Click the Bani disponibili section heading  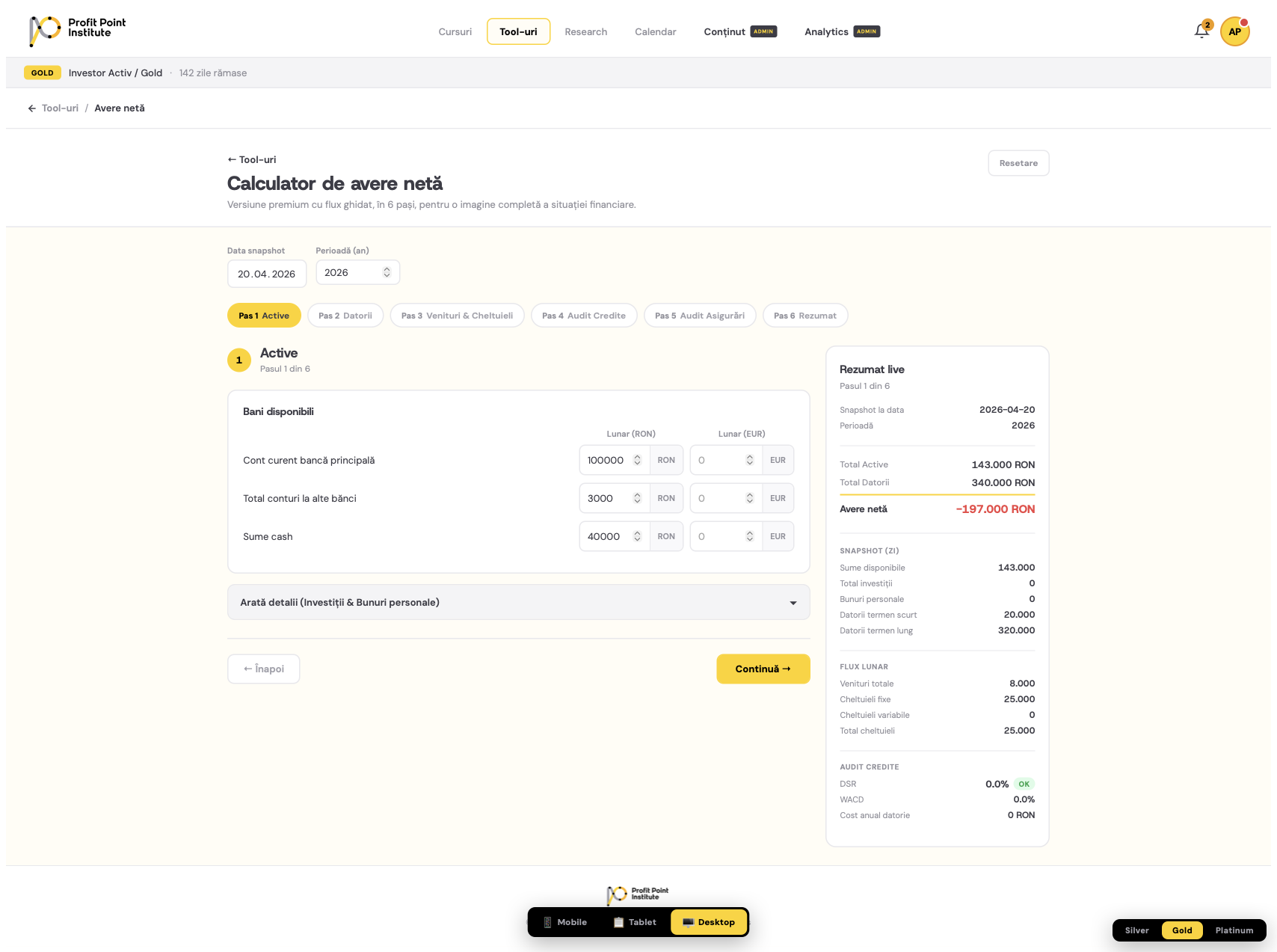278,411
